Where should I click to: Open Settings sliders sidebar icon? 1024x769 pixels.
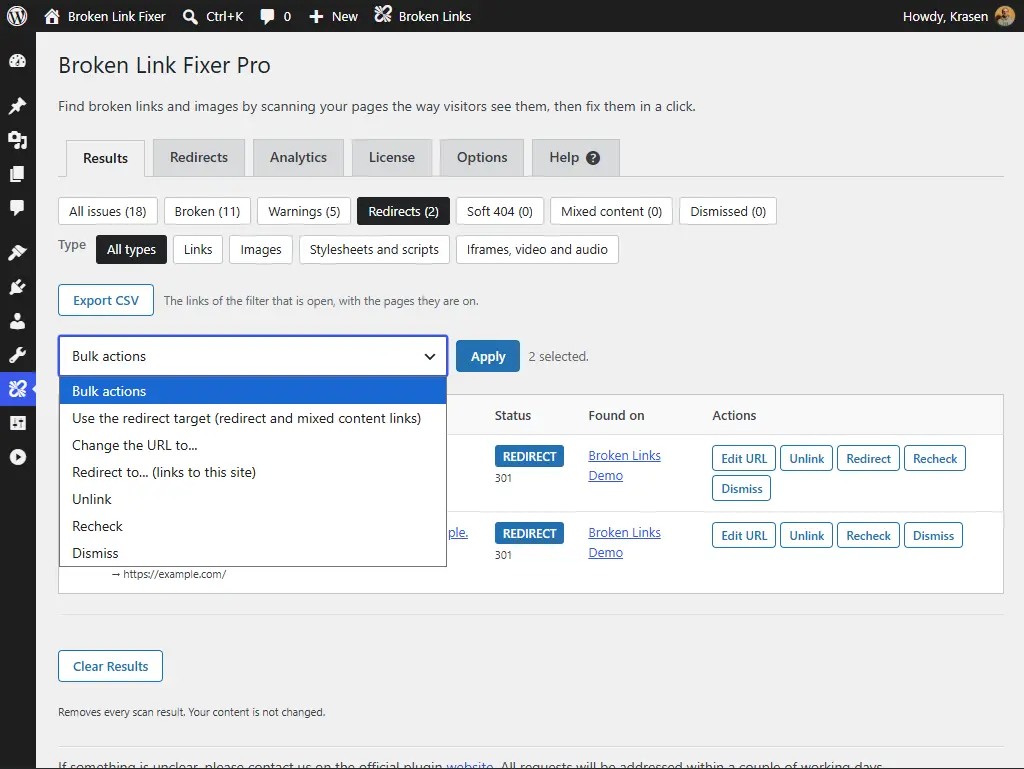click(x=18, y=423)
